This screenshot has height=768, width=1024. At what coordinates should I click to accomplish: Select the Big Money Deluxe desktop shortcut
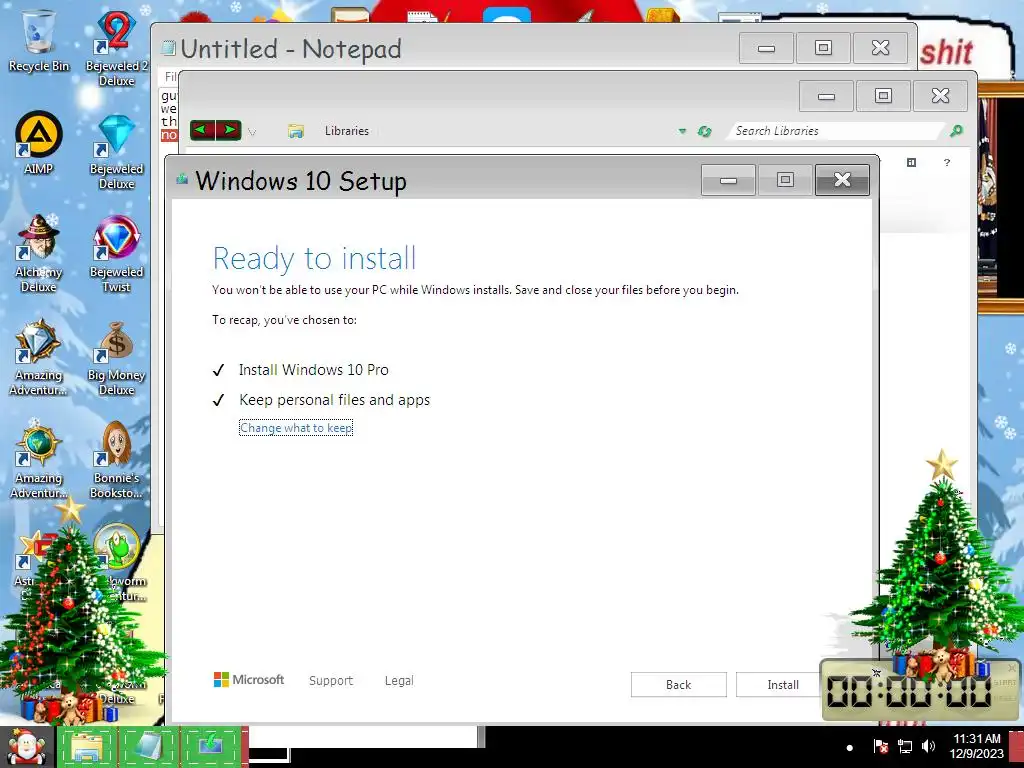(x=116, y=358)
